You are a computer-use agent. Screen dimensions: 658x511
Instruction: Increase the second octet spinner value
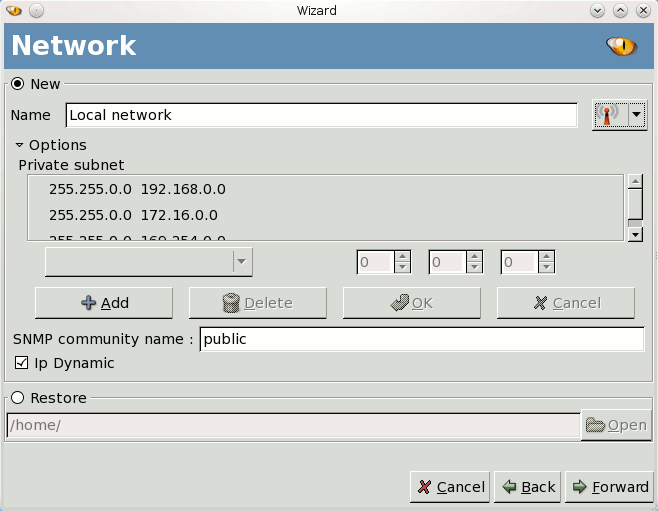click(475, 256)
